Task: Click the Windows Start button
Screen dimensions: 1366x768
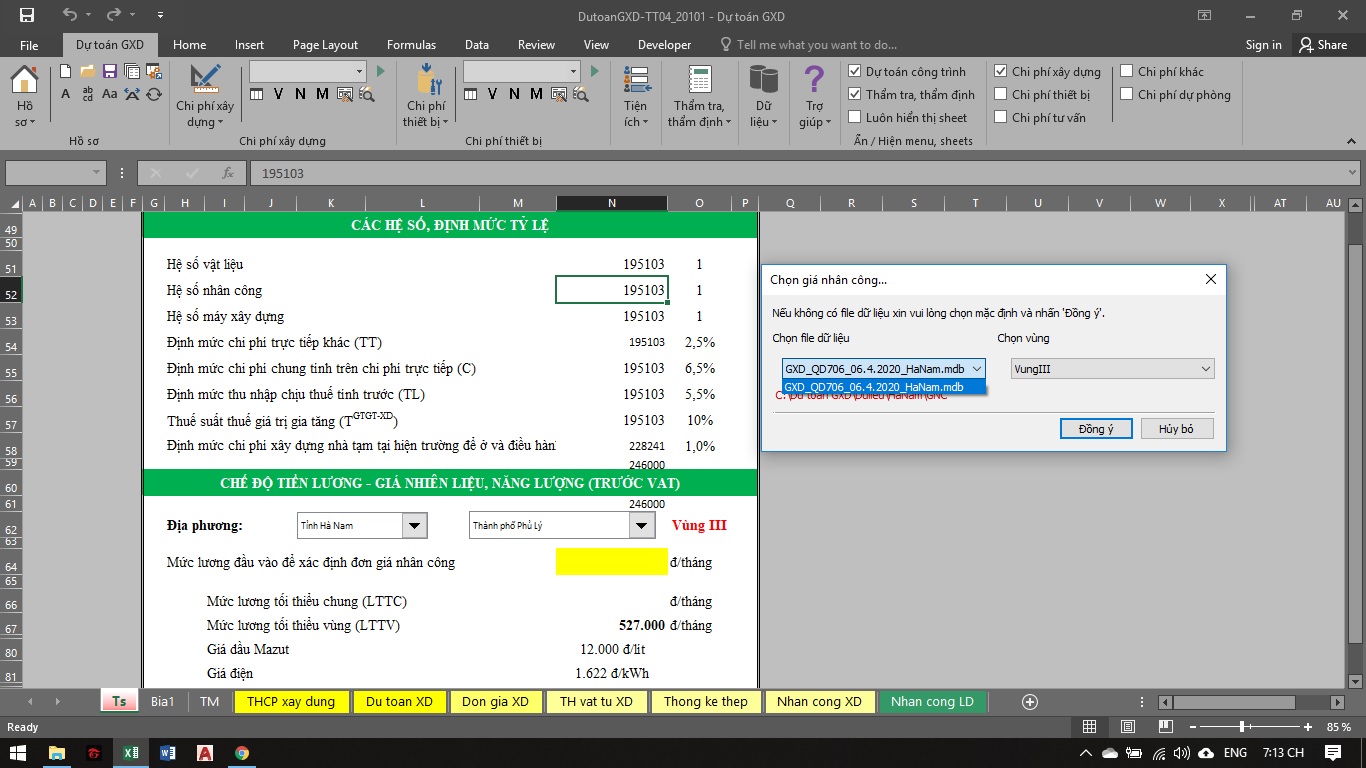Action: tap(18, 753)
